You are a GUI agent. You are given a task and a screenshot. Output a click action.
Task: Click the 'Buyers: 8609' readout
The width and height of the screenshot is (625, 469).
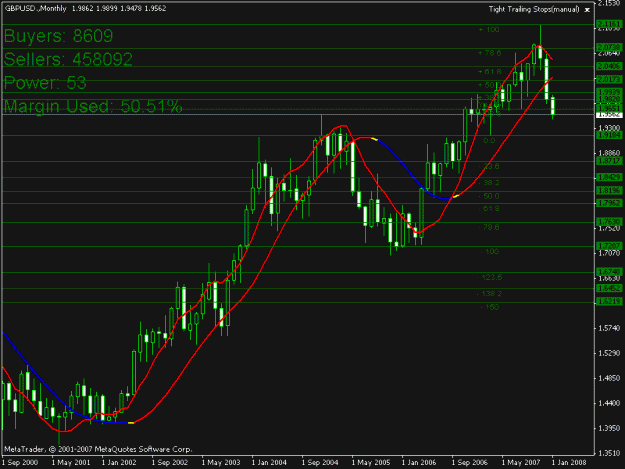click(x=59, y=36)
